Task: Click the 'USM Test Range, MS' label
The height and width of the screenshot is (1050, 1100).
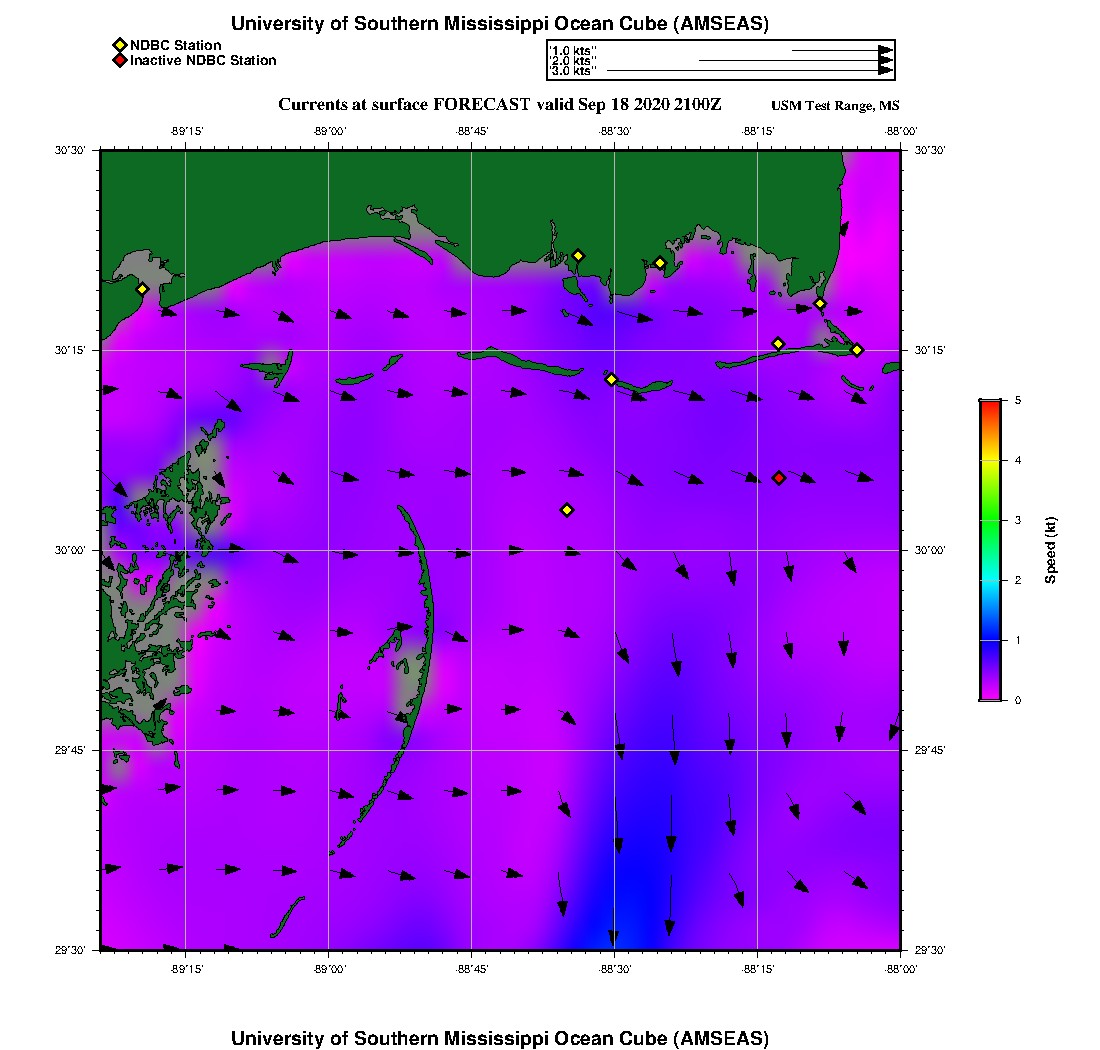Action: [835, 106]
